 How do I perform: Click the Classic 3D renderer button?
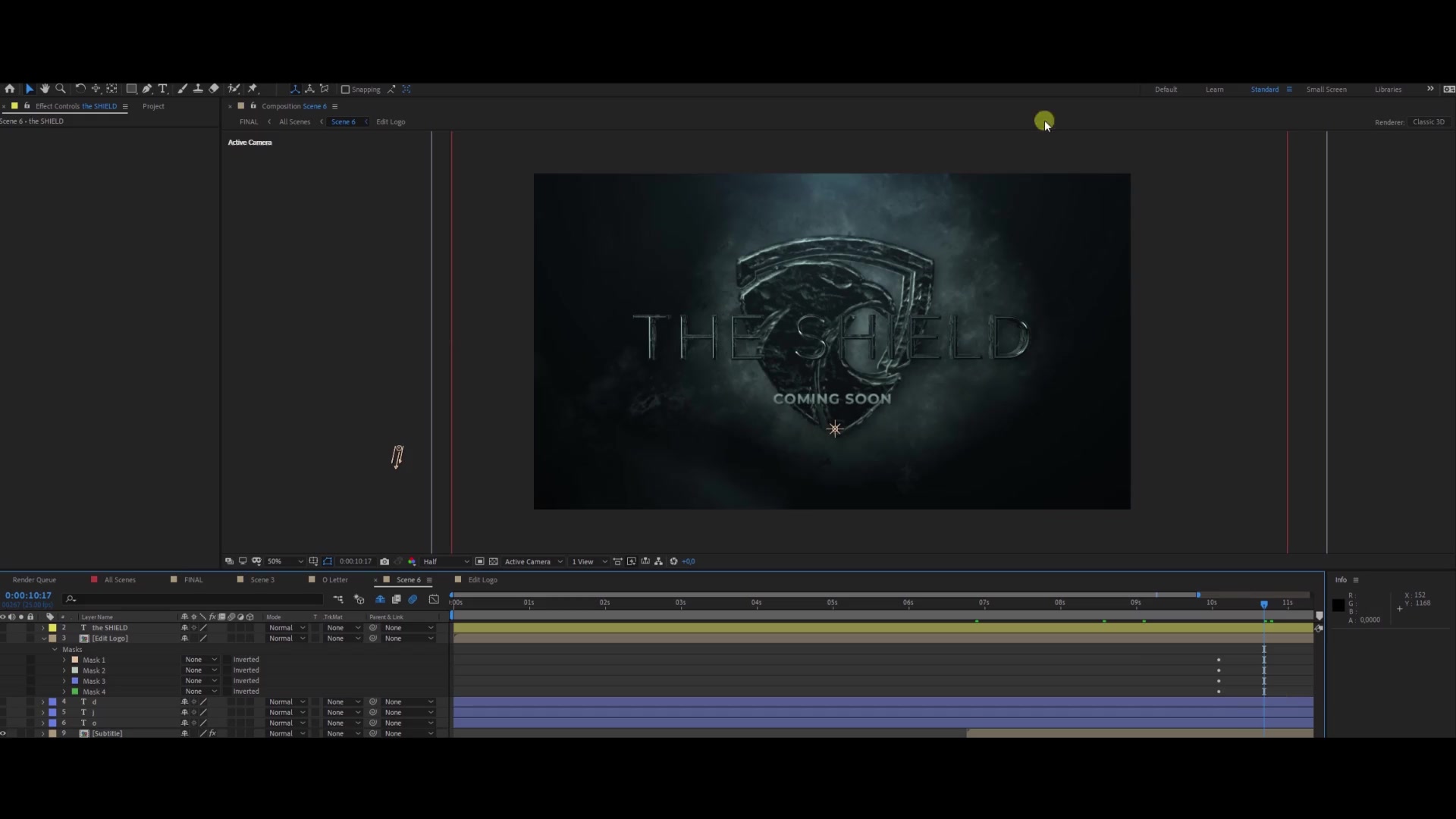[1429, 122]
